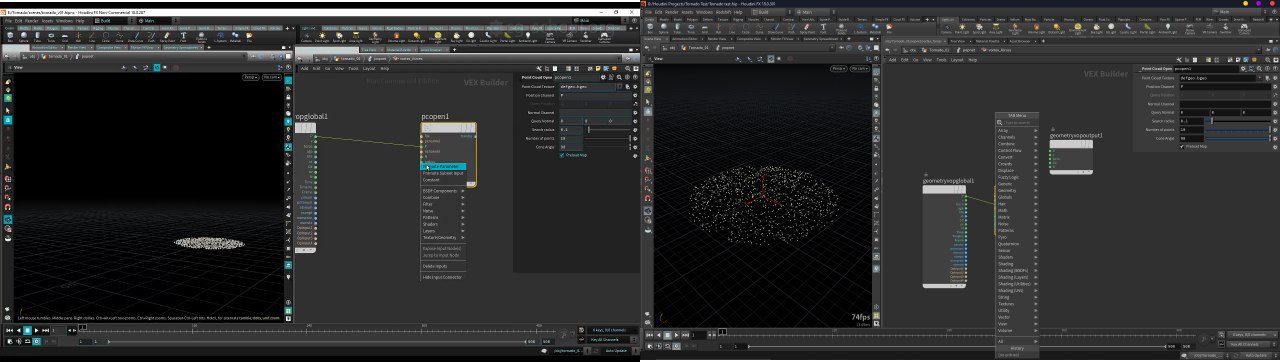
Task: Select Environment Light tool in left window
Action: tap(438, 36)
